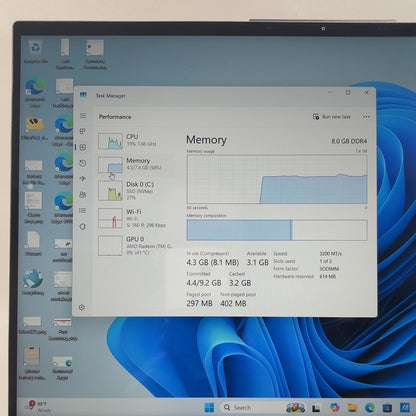Open the Startup apps icon in sidebar

coord(83,179)
